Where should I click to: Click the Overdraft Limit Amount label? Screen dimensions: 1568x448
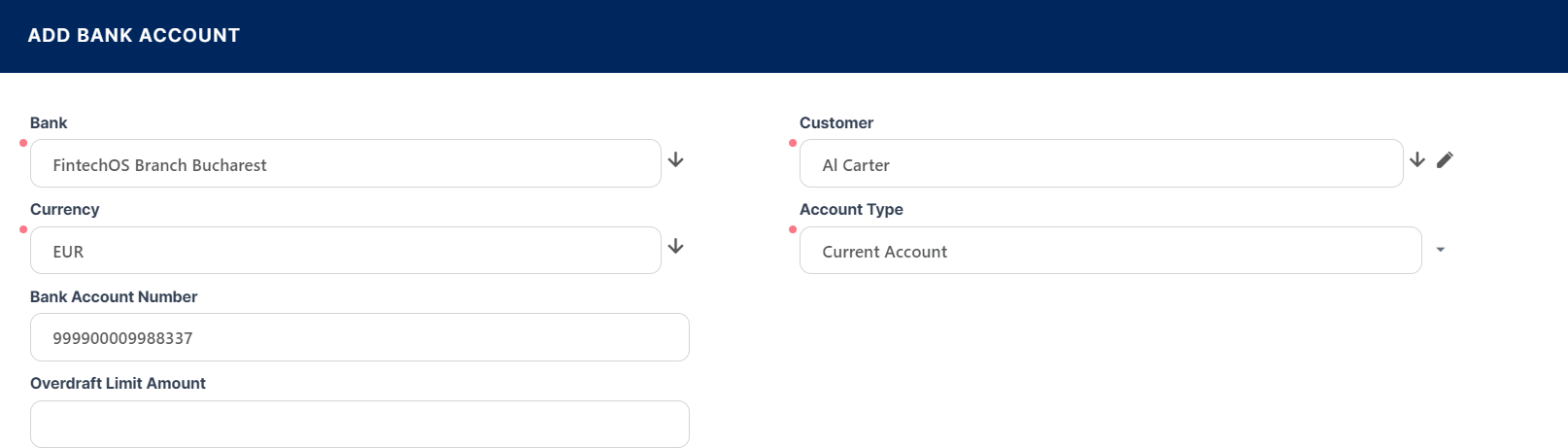tap(118, 384)
